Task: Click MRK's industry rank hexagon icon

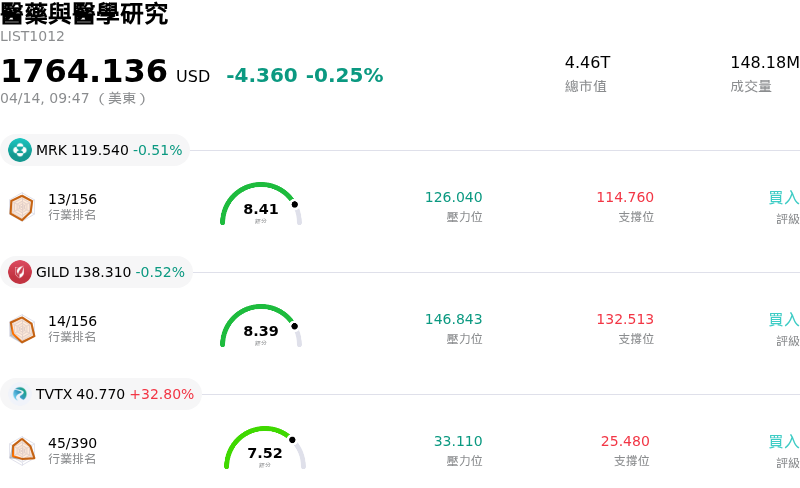Action: point(22,207)
